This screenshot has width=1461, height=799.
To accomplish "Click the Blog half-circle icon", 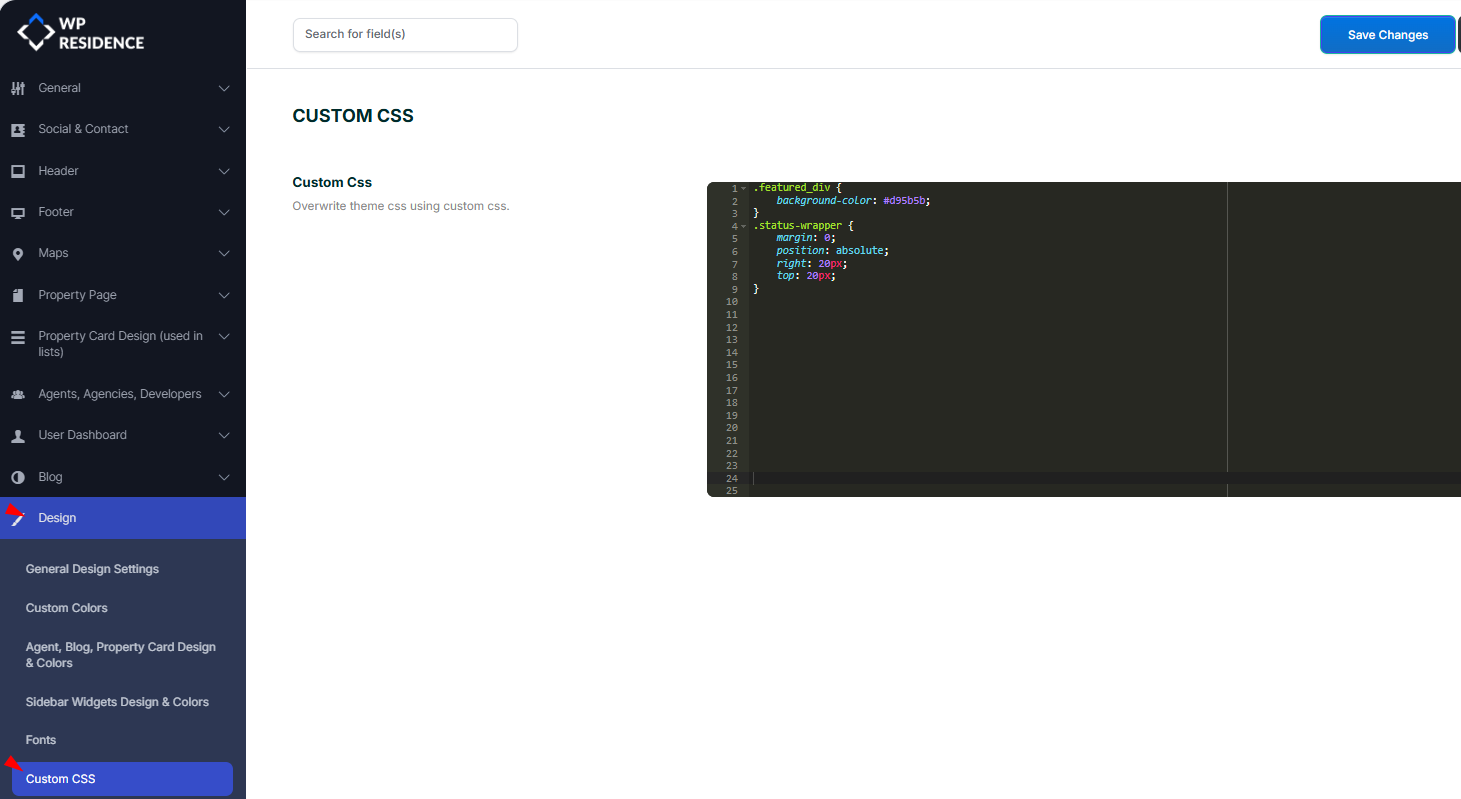I will pos(18,477).
